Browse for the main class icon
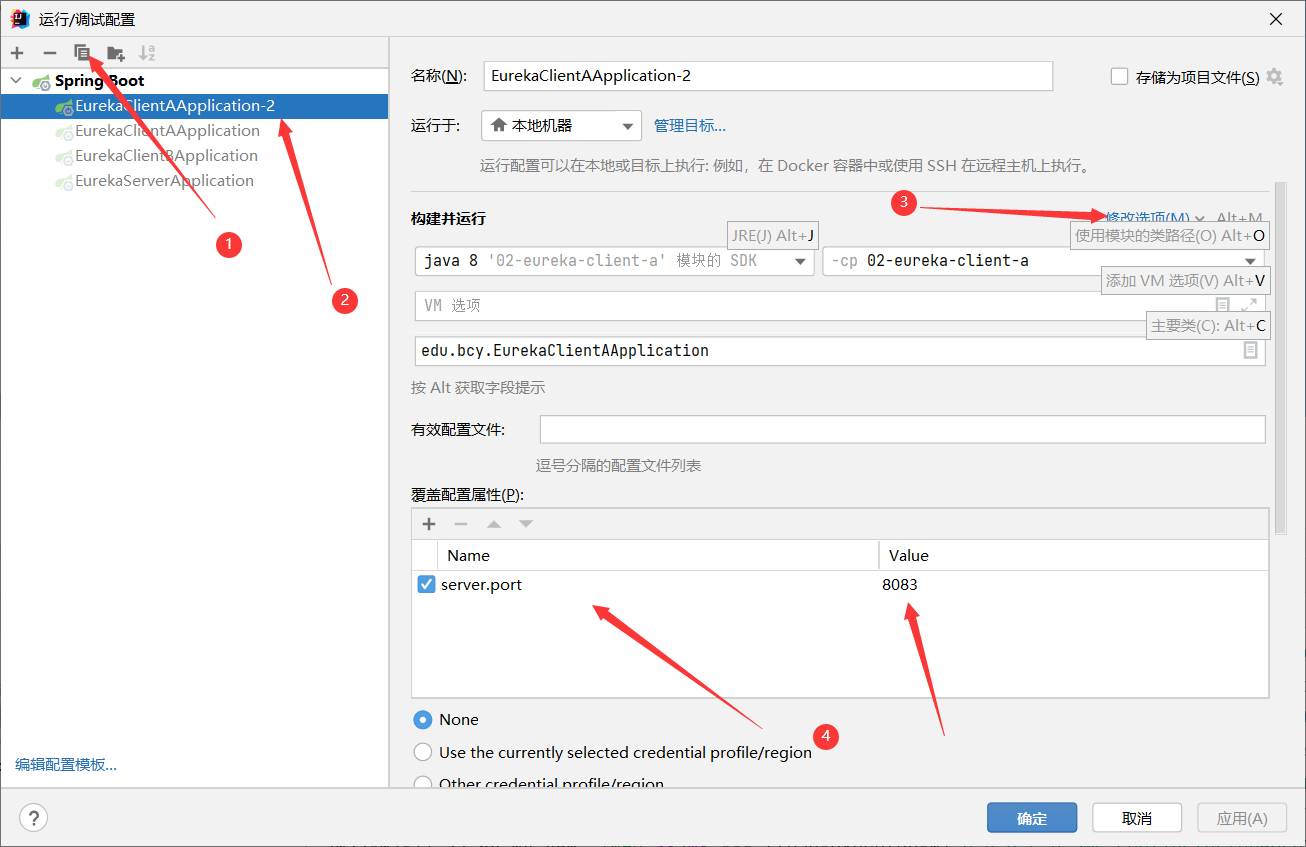 pyautogui.click(x=1250, y=351)
